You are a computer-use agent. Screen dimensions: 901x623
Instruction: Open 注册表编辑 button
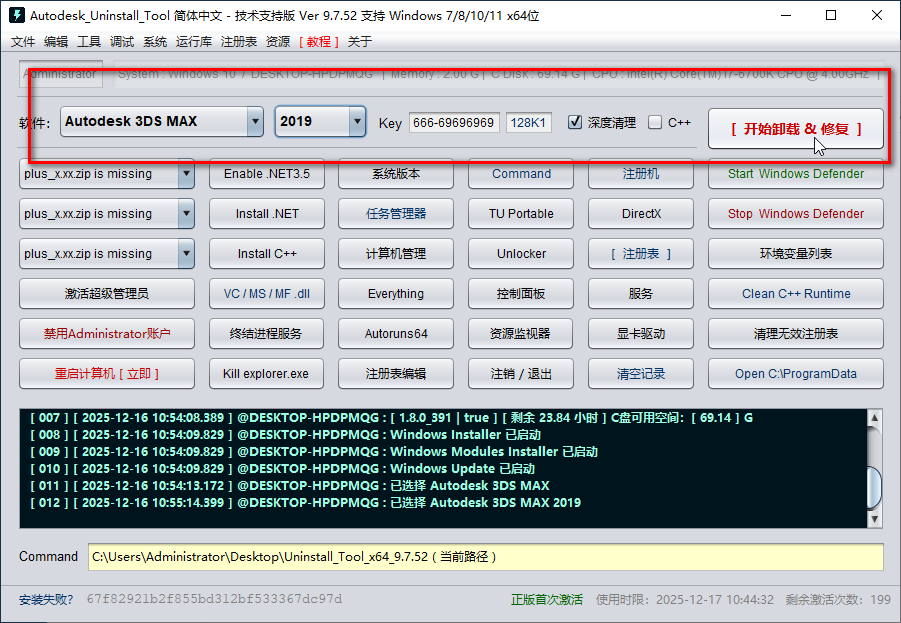tap(396, 374)
